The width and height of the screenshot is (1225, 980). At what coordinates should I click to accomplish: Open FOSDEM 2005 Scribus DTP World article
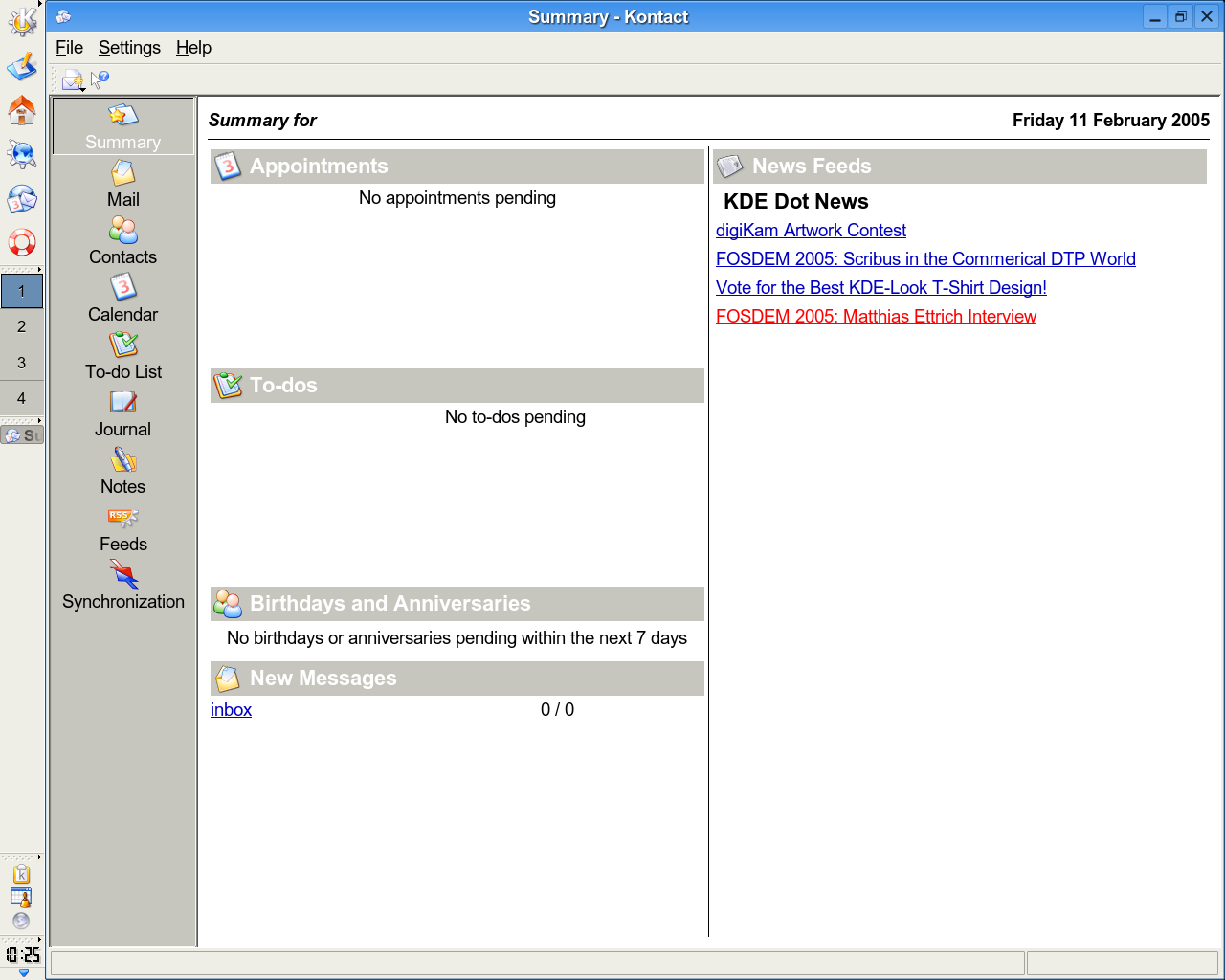point(925,258)
